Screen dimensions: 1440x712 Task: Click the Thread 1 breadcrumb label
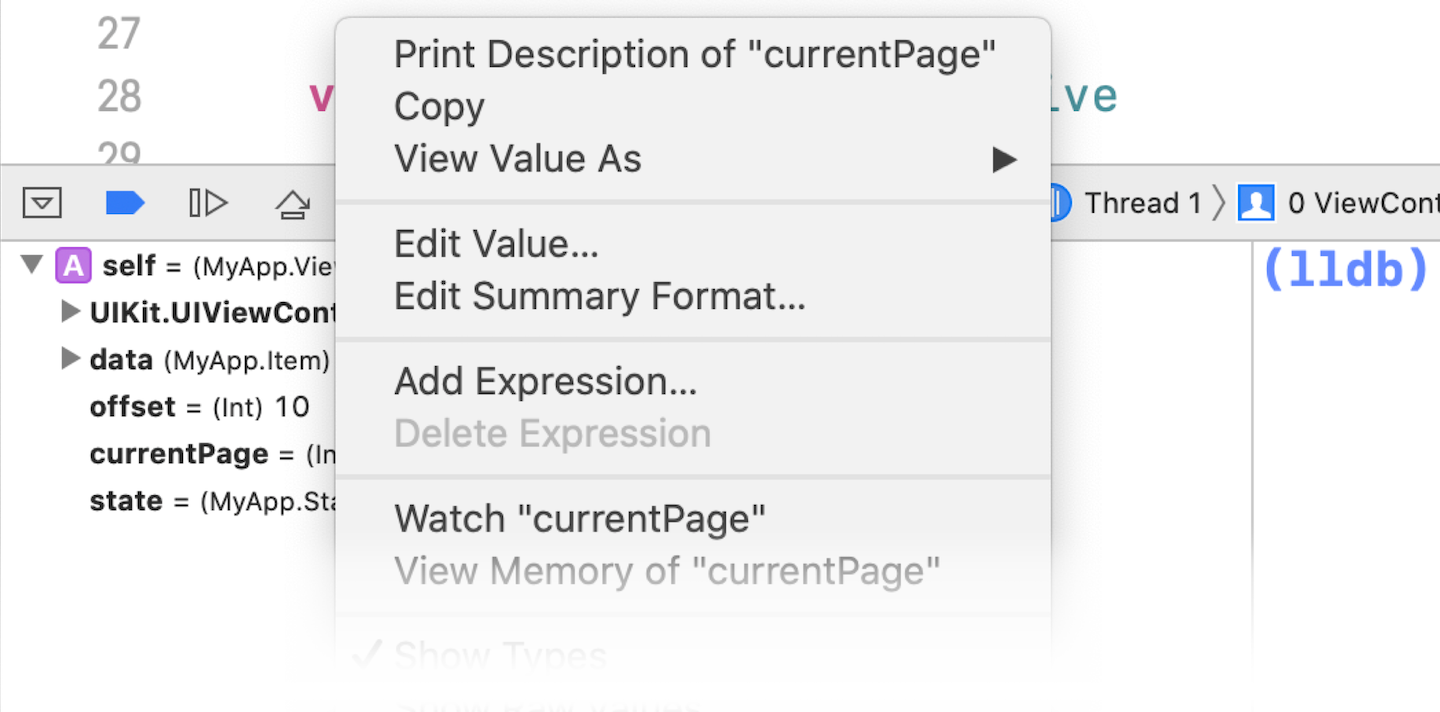pos(1143,204)
